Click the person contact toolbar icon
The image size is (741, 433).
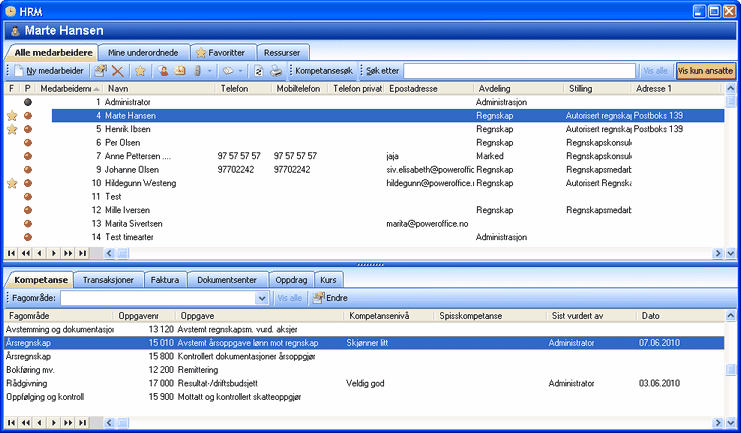point(164,71)
